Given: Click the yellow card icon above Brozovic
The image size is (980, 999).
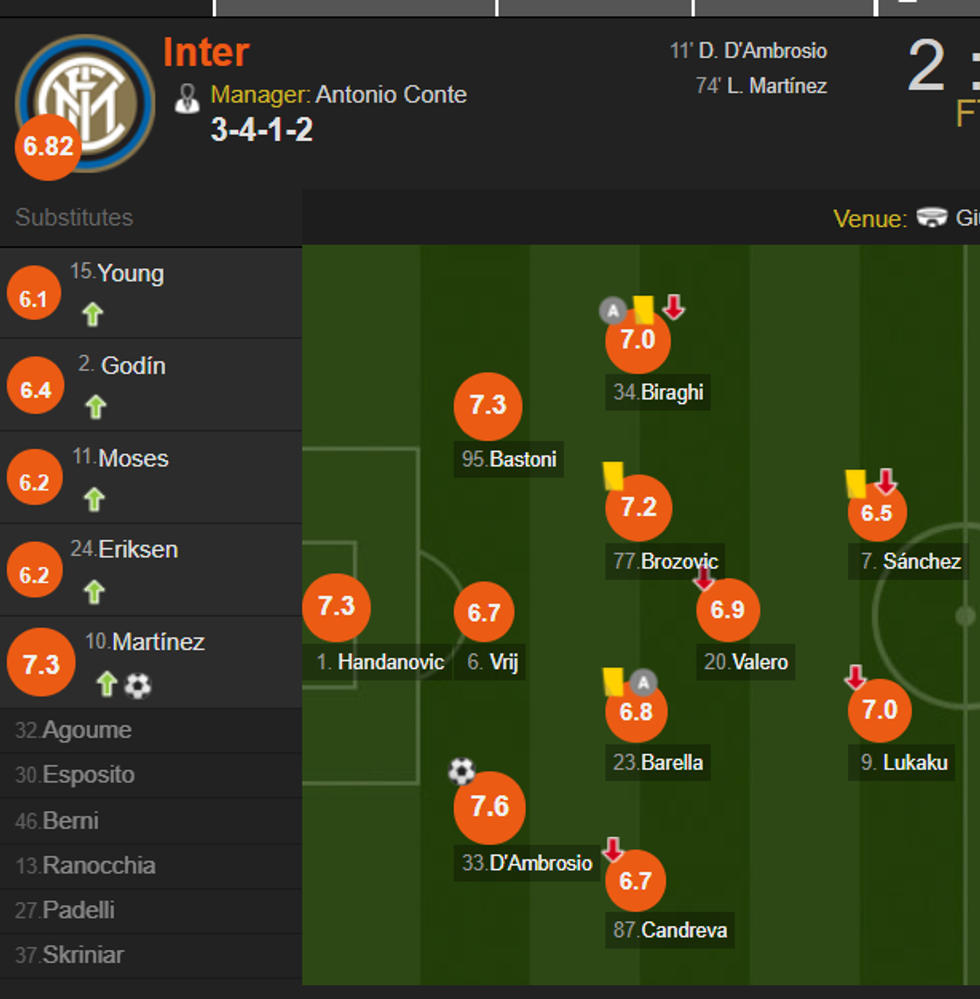Looking at the screenshot, I should [613, 475].
